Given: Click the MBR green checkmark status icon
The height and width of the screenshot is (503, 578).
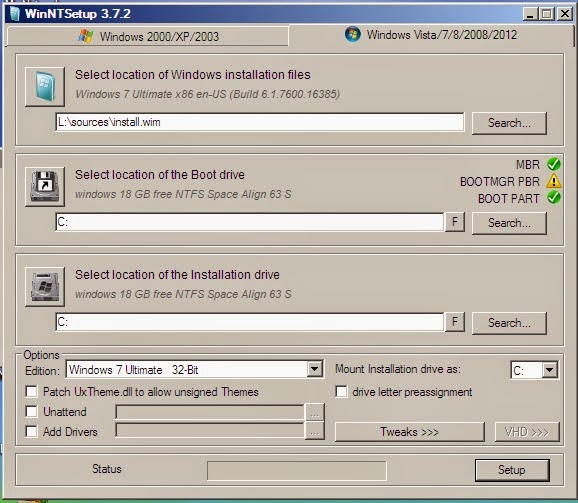Looking at the screenshot, I should pyautogui.click(x=554, y=164).
